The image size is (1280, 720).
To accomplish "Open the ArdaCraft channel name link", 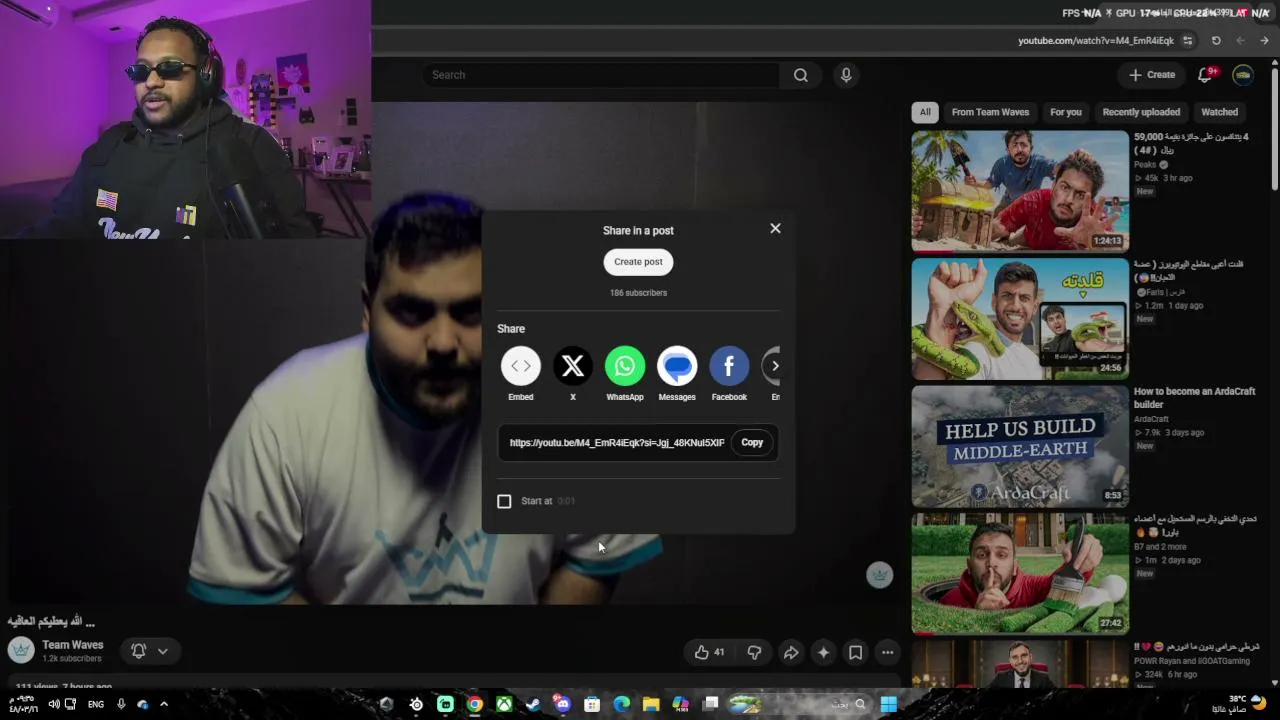I will click(1151, 419).
